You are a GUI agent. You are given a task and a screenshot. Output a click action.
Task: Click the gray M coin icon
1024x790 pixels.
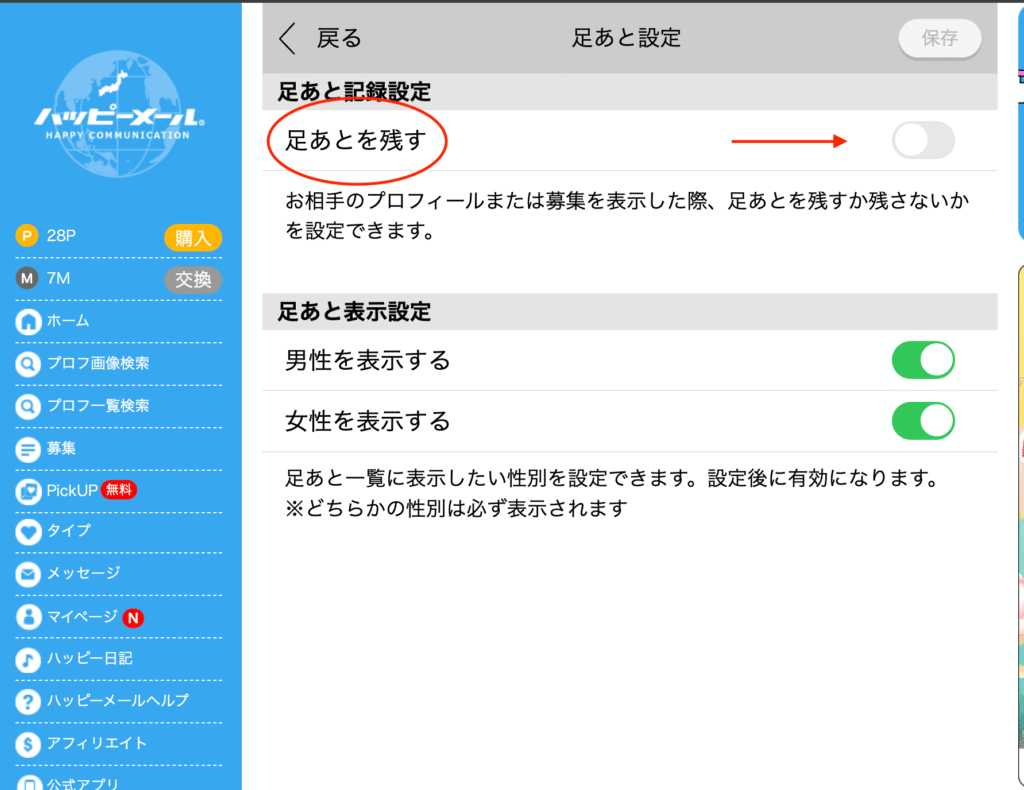(27, 279)
